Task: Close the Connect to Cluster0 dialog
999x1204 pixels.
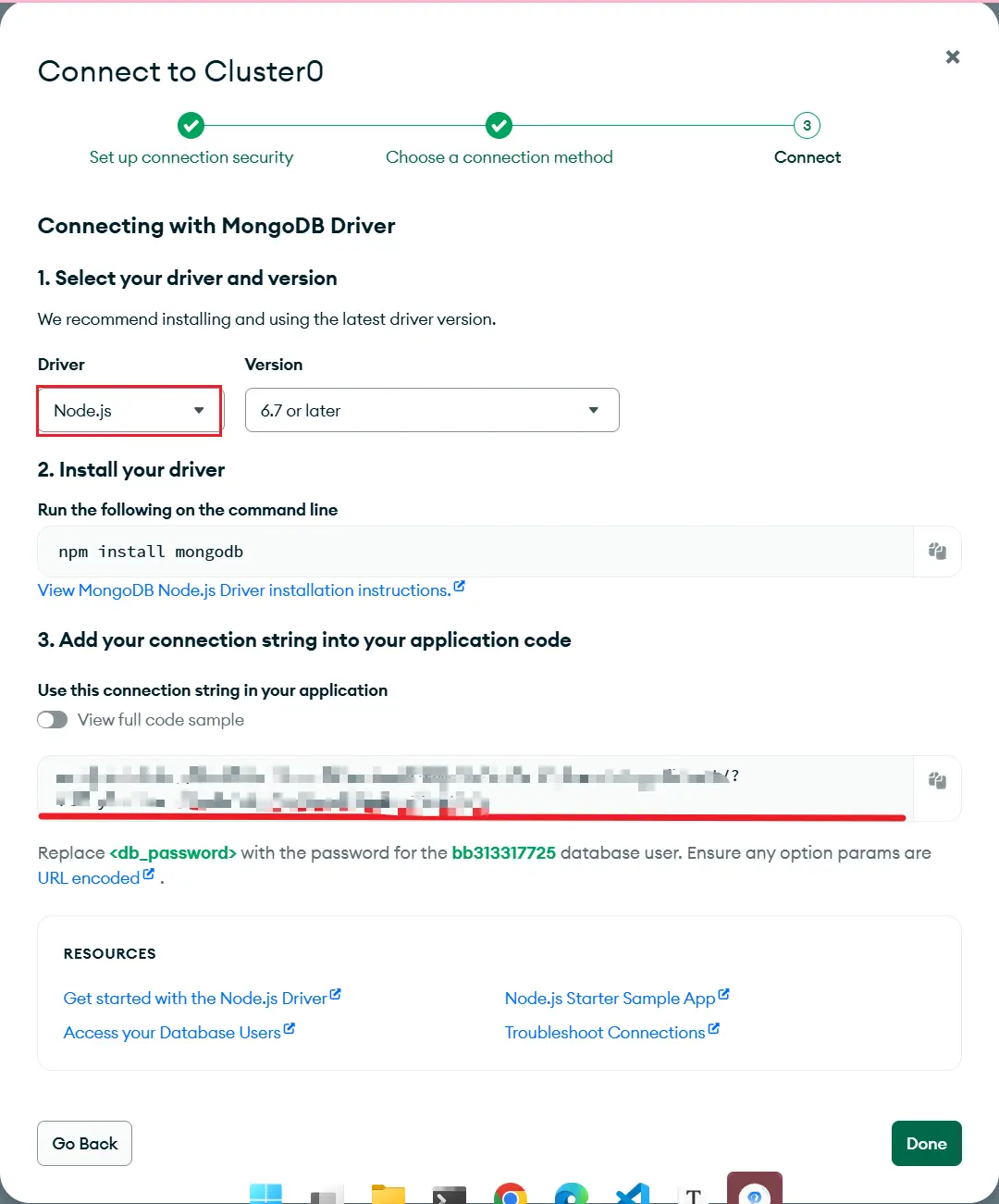Action: pos(953,57)
